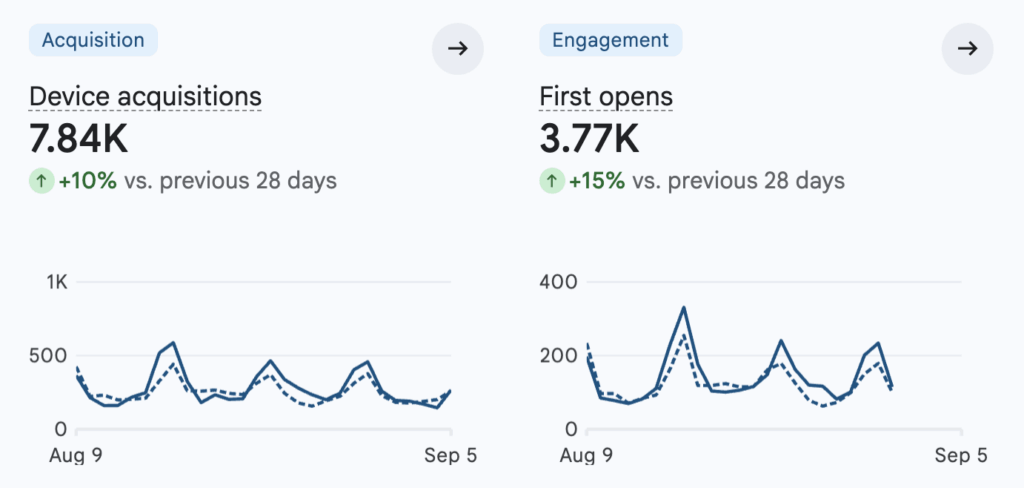
Task: Click the 400 axis label on the First opens chart
Action: pyautogui.click(x=559, y=282)
